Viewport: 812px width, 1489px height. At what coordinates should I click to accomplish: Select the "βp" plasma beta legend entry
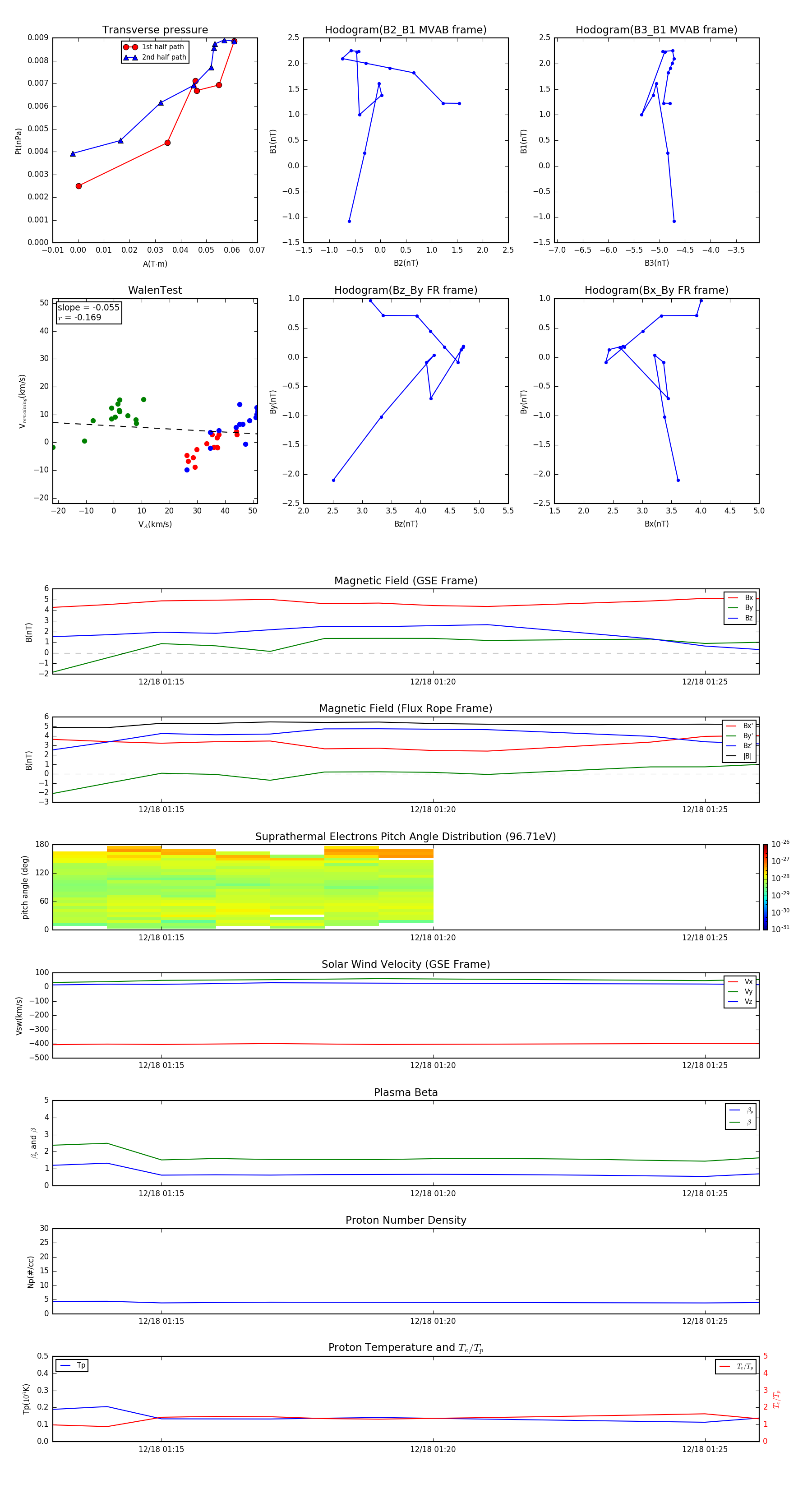coord(741,1110)
